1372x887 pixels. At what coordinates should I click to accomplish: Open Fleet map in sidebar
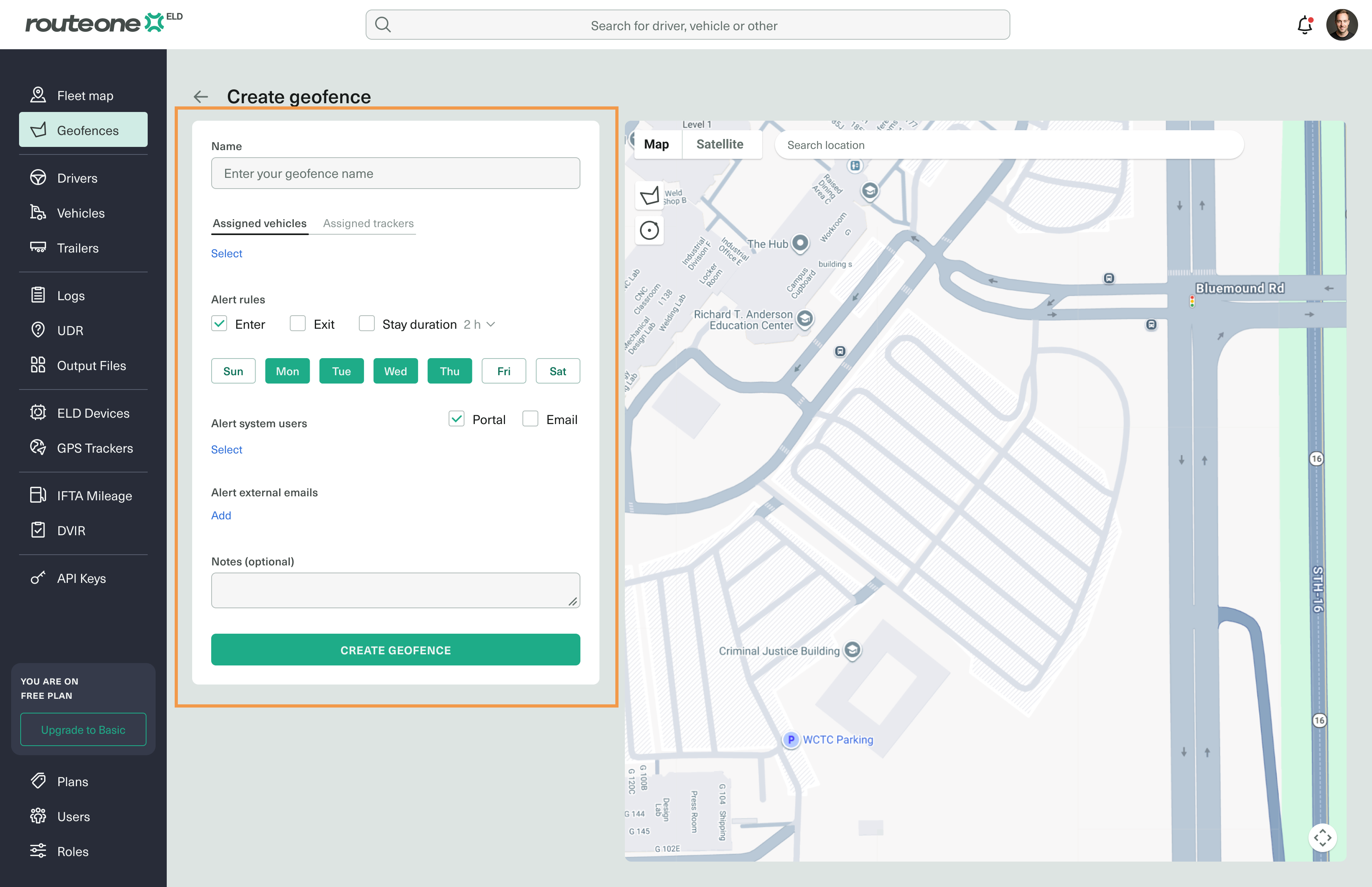(83, 96)
